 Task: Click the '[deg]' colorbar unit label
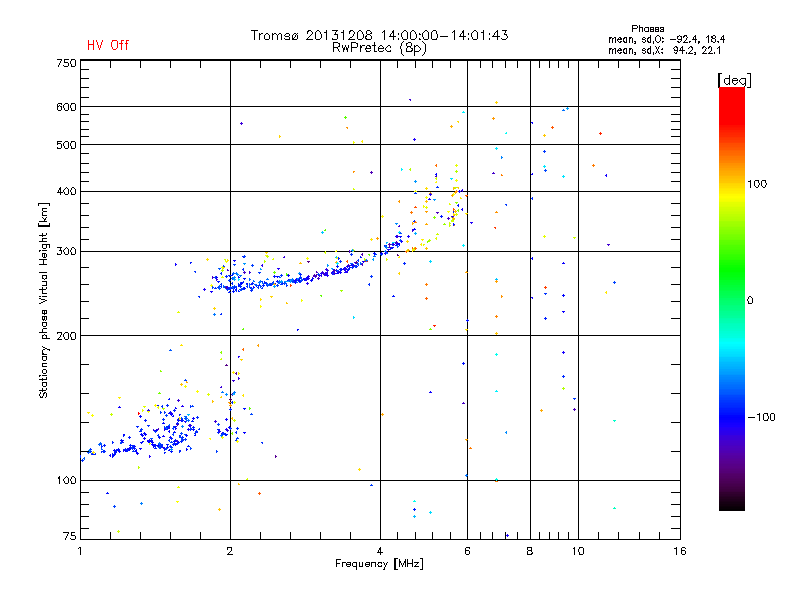coord(734,80)
